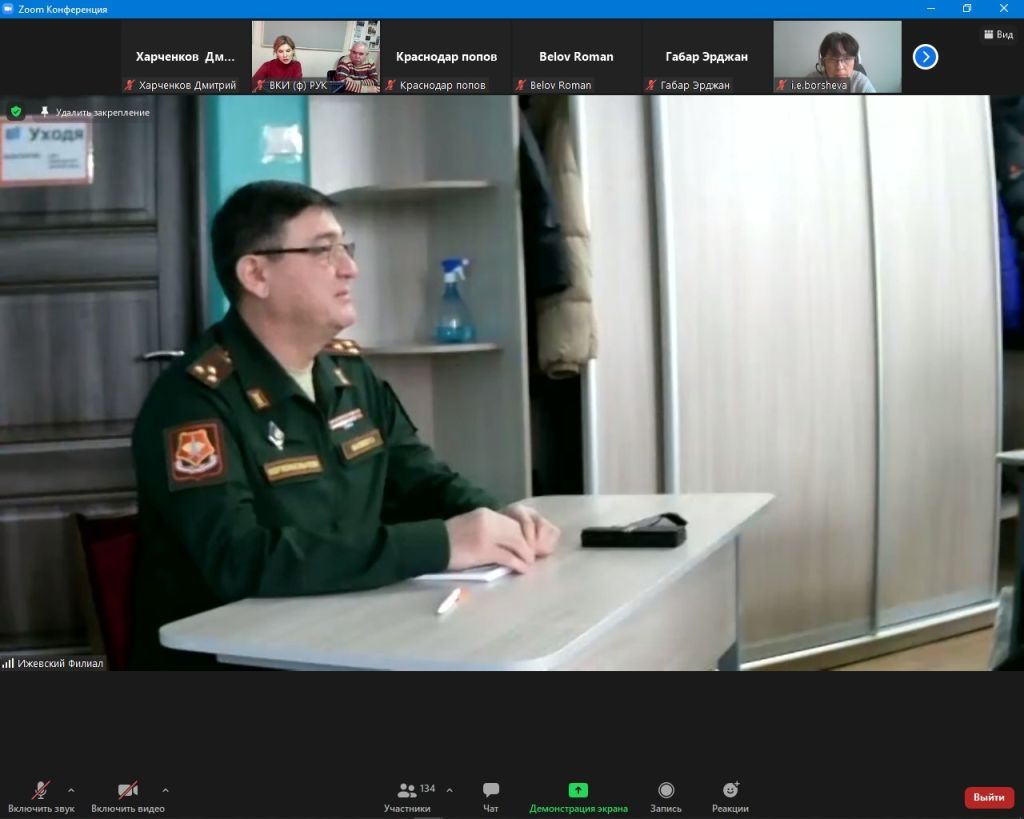Unpin video via Удалить закрепление
This screenshot has height=819, width=1024.
(x=95, y=112)
